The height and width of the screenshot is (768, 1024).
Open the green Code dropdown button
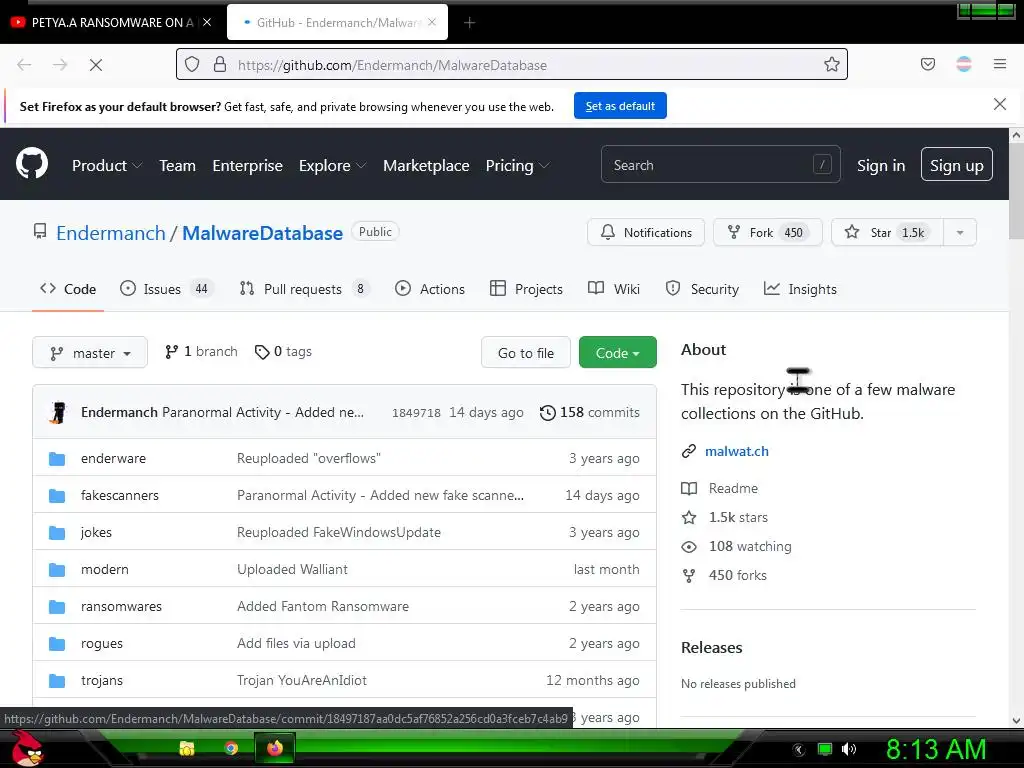[617, 353]
